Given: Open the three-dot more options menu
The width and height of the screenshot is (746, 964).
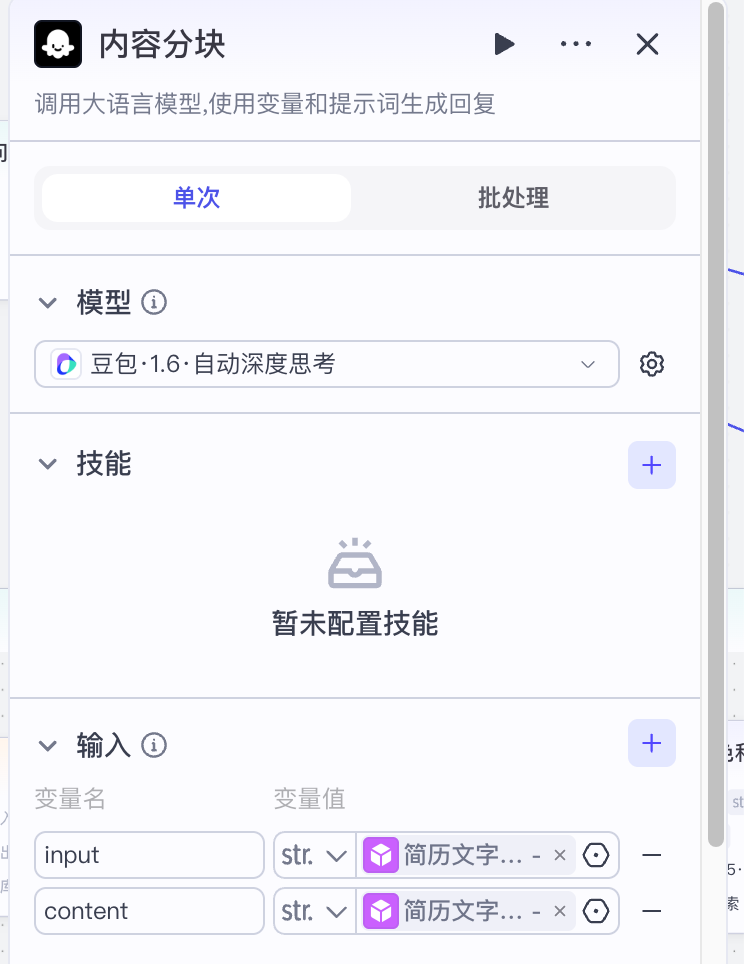Looking at the screenshot, I should 576,44.
